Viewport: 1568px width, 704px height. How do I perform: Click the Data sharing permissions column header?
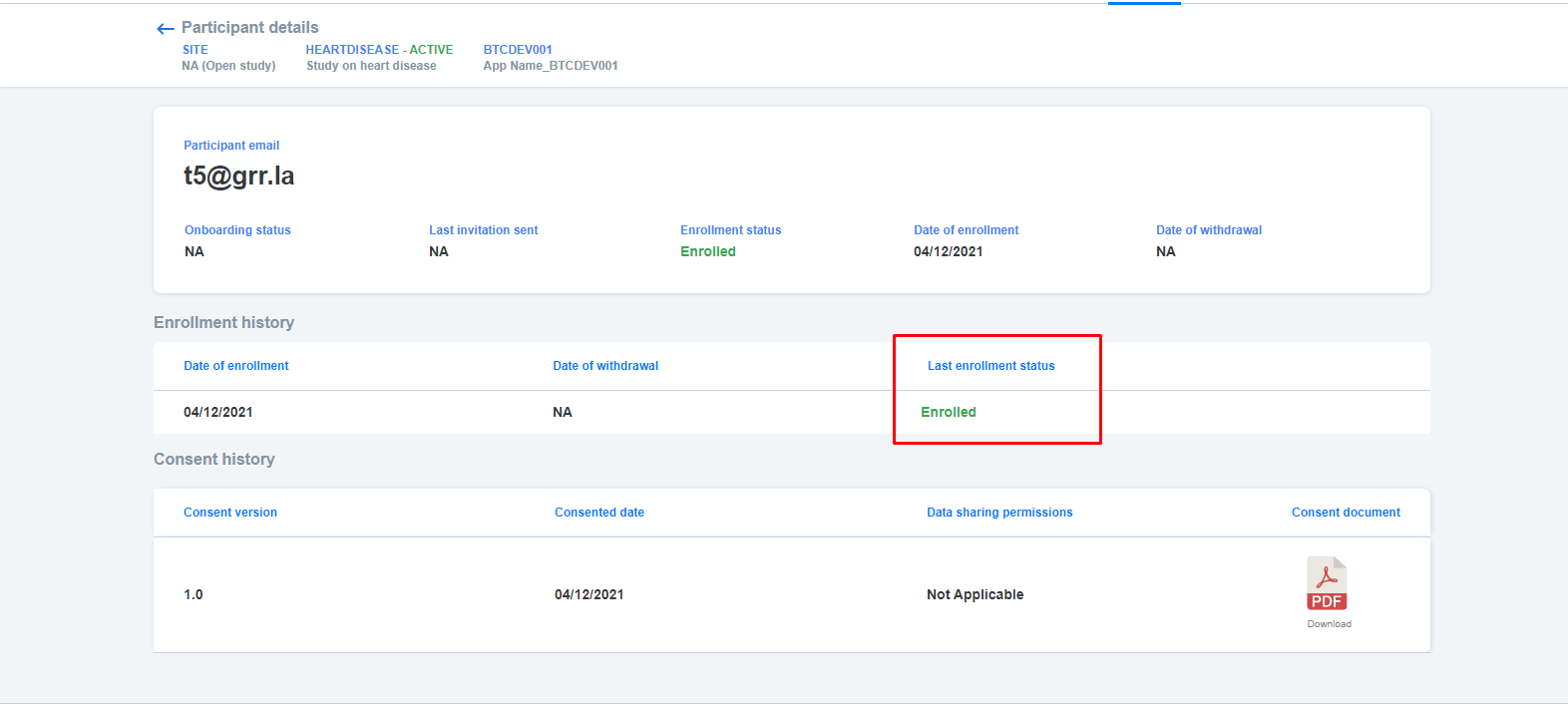pyautogui.click(x=999, y=513)
